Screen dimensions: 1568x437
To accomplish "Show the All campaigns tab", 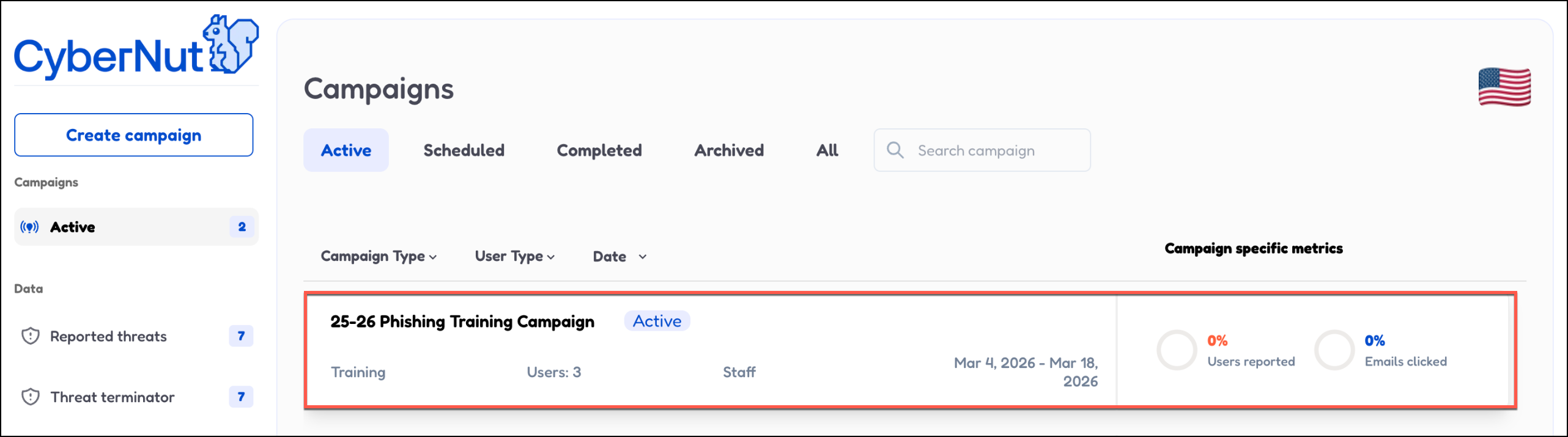I will click(827, 150).
